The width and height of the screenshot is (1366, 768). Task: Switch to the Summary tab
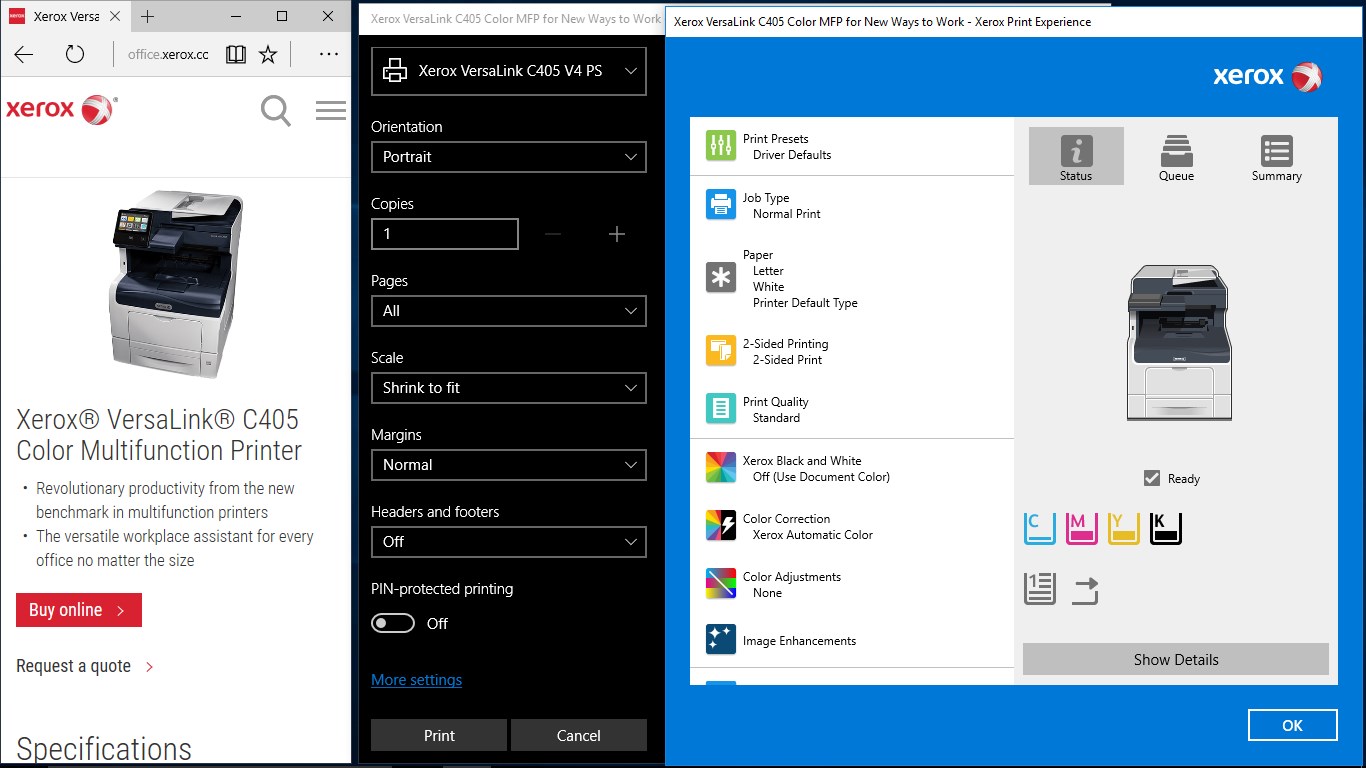(1277, 156)
